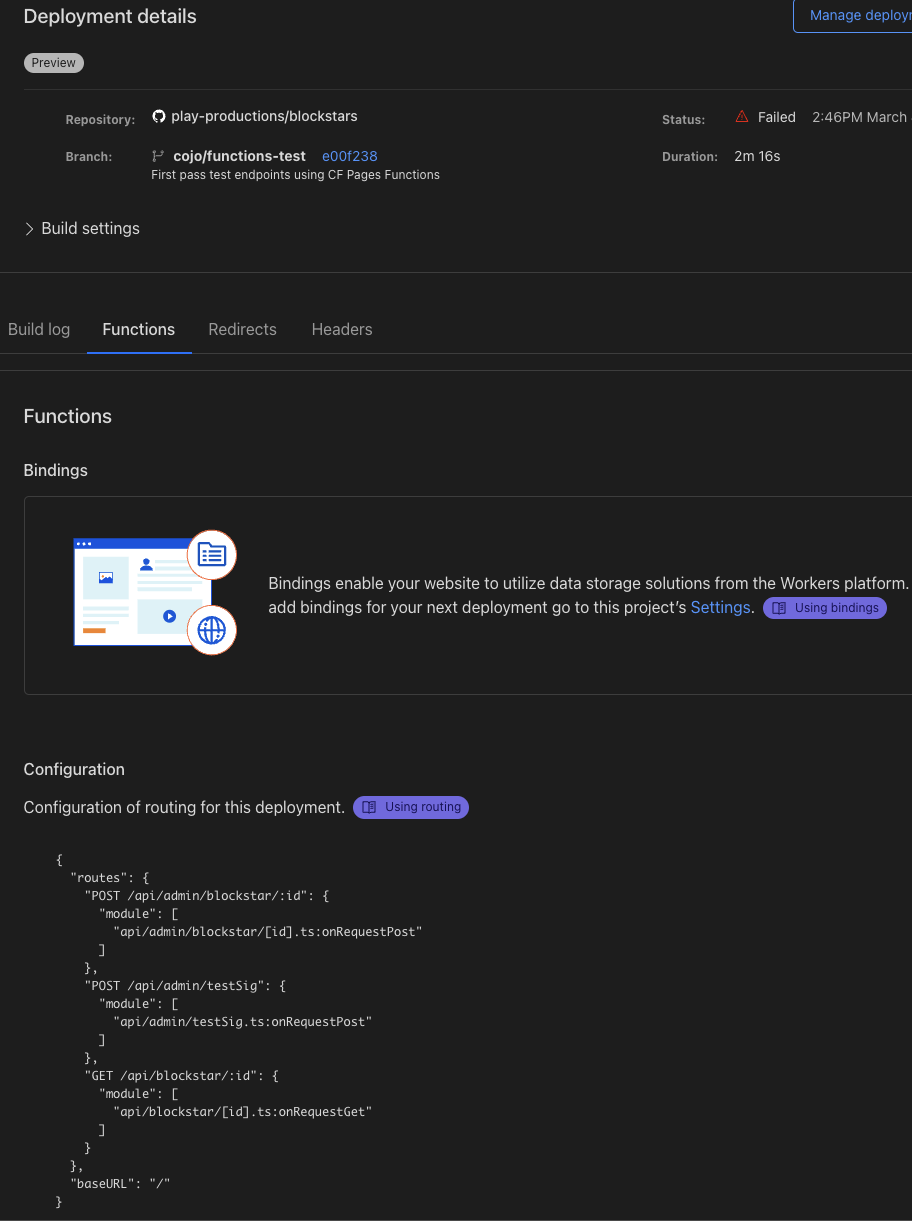Open commit e00f238

[349, 156]
